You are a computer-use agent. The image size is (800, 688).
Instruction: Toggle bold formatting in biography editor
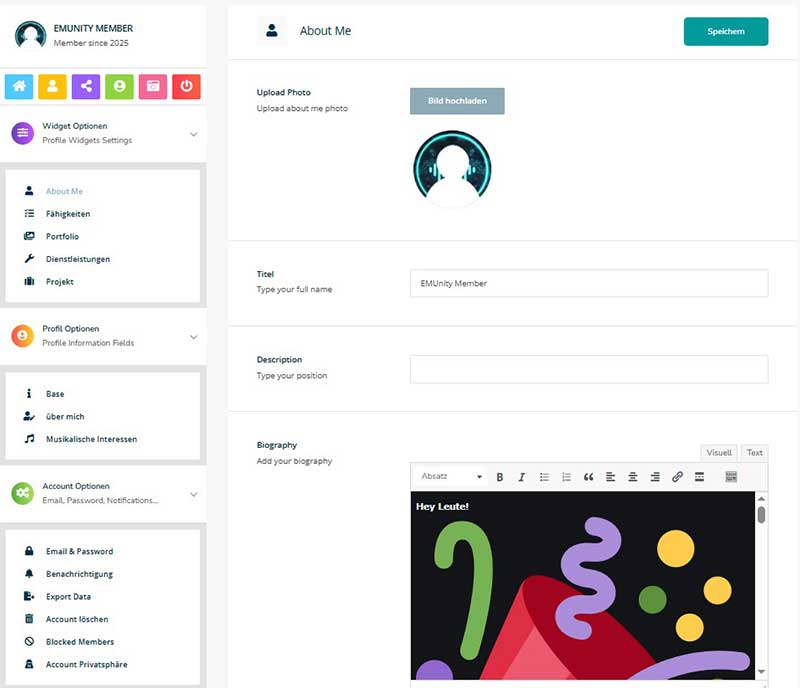pos(500,477)
